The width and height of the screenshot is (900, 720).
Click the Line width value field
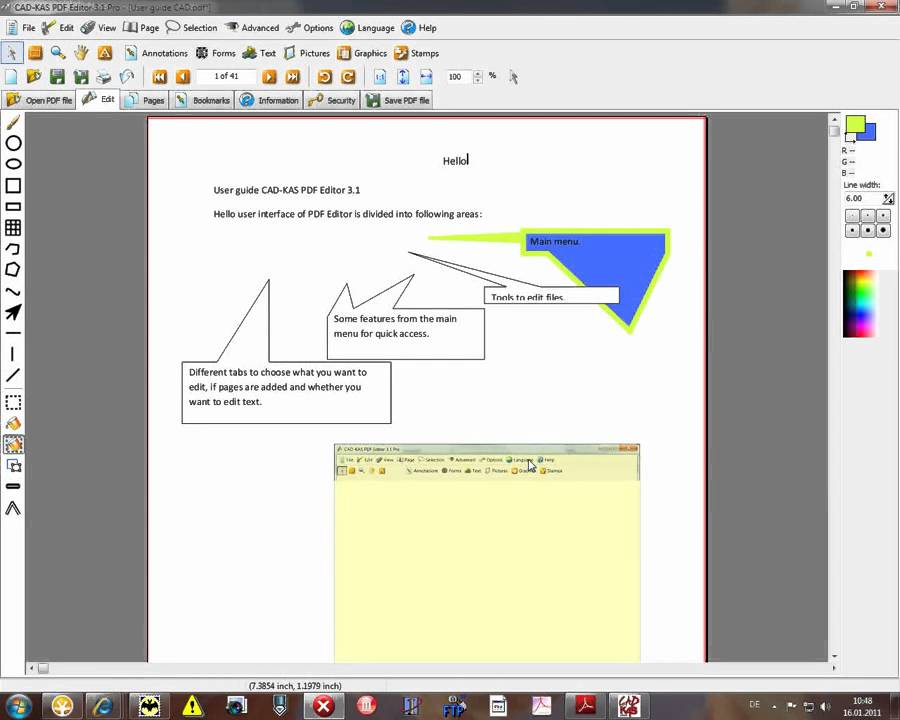click(x=863, y=198)
